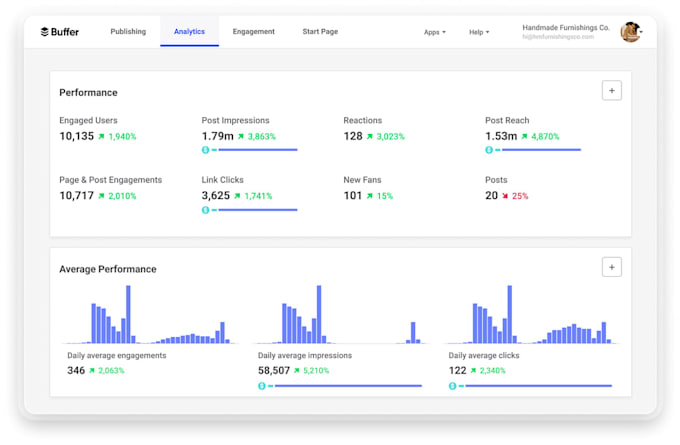Click the circle icon under Post Reach
Viewport: 680px width, 445px height.
pos(489,150)
